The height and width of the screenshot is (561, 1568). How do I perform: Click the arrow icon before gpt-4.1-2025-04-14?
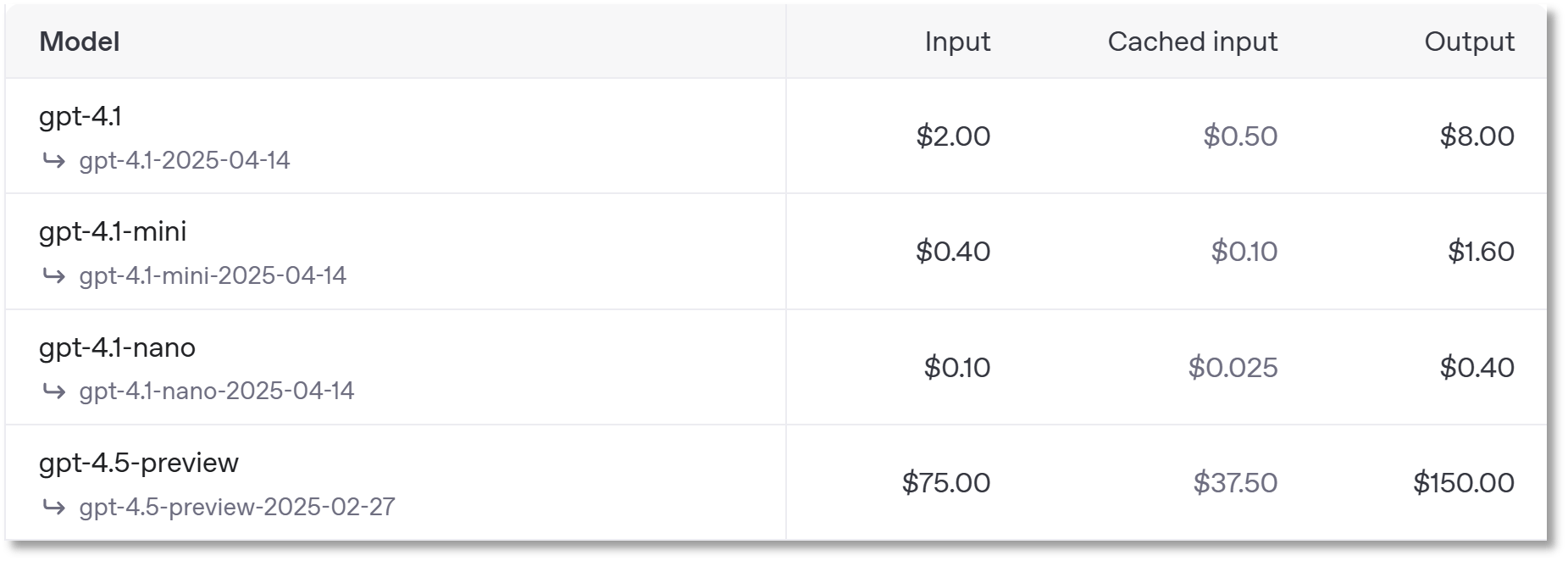tap(53, 160)
